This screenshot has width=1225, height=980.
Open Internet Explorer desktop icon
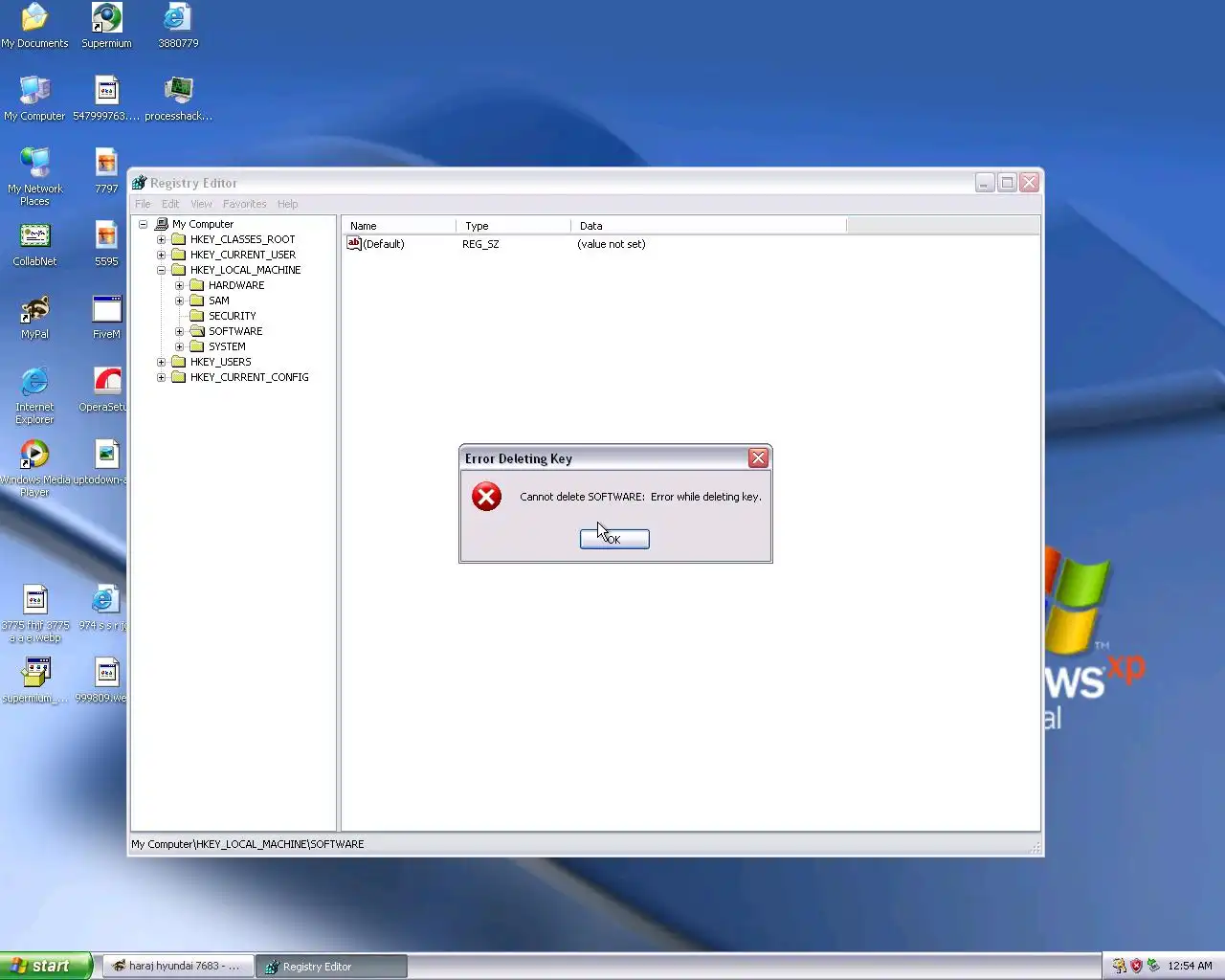(x=34, y=395)
